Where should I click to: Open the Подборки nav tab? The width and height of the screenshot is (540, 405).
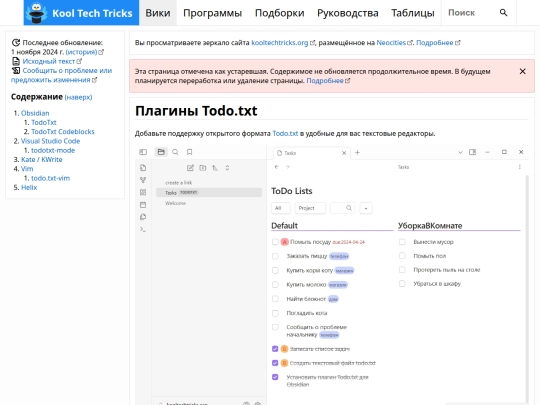coord(280,13)
